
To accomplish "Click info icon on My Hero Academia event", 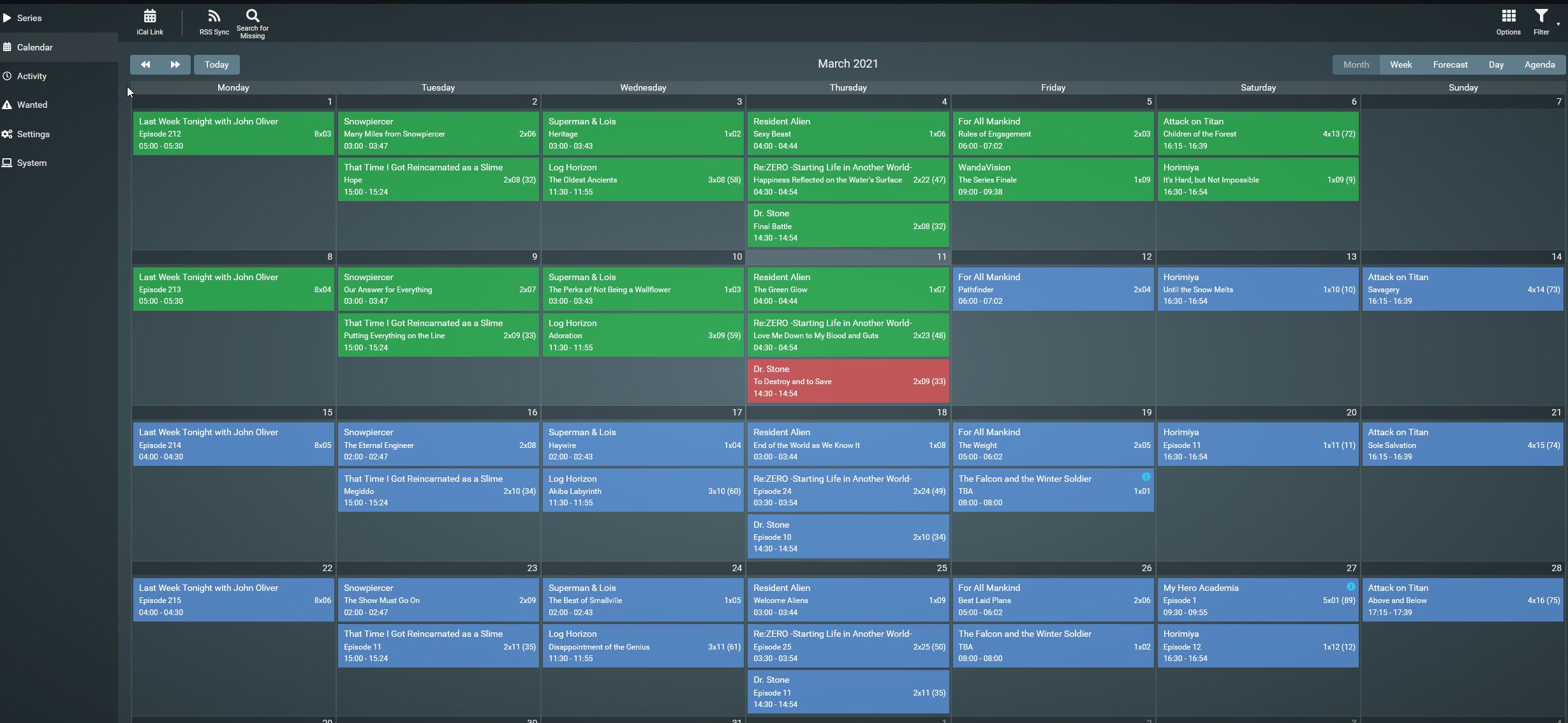I will [1350, 586].
